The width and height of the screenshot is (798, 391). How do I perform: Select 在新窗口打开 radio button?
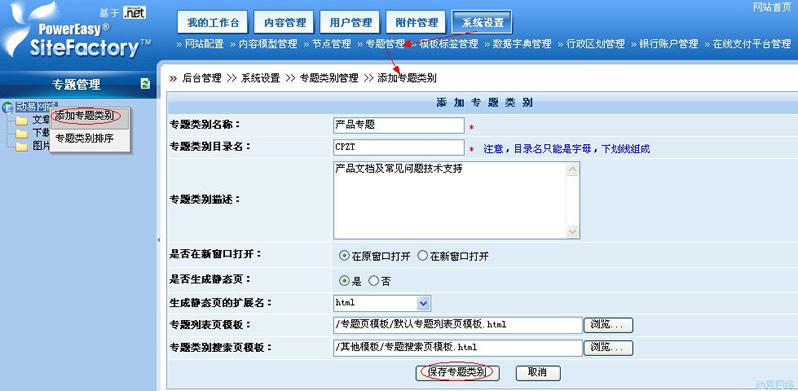pos(422,256)
